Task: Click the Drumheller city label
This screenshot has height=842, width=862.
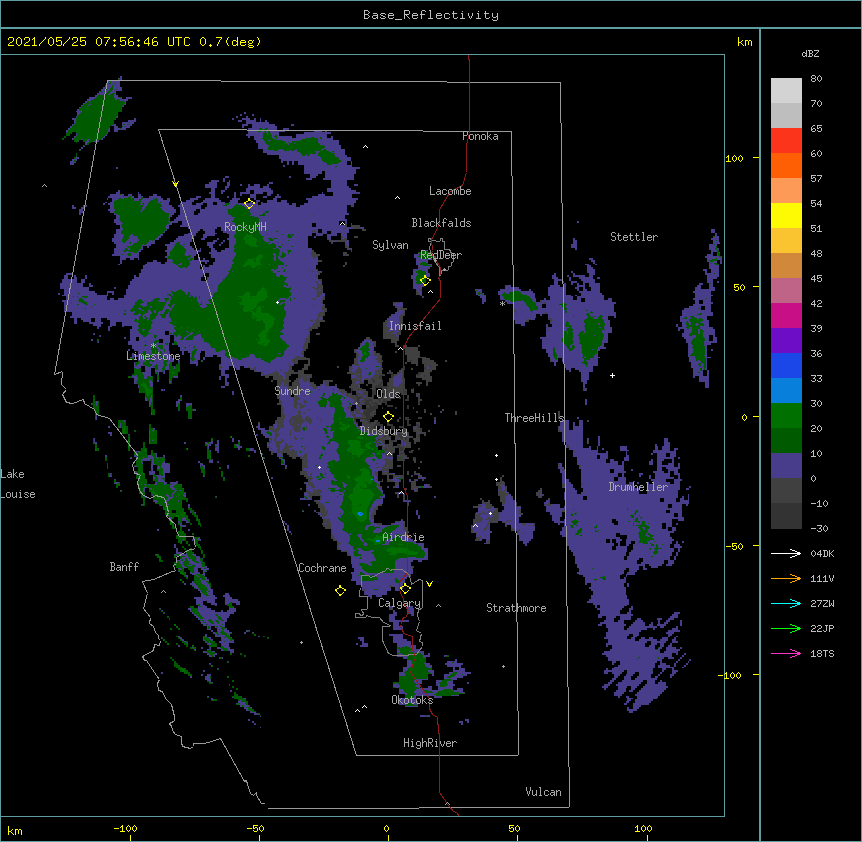Action: (x=638, y=487)
